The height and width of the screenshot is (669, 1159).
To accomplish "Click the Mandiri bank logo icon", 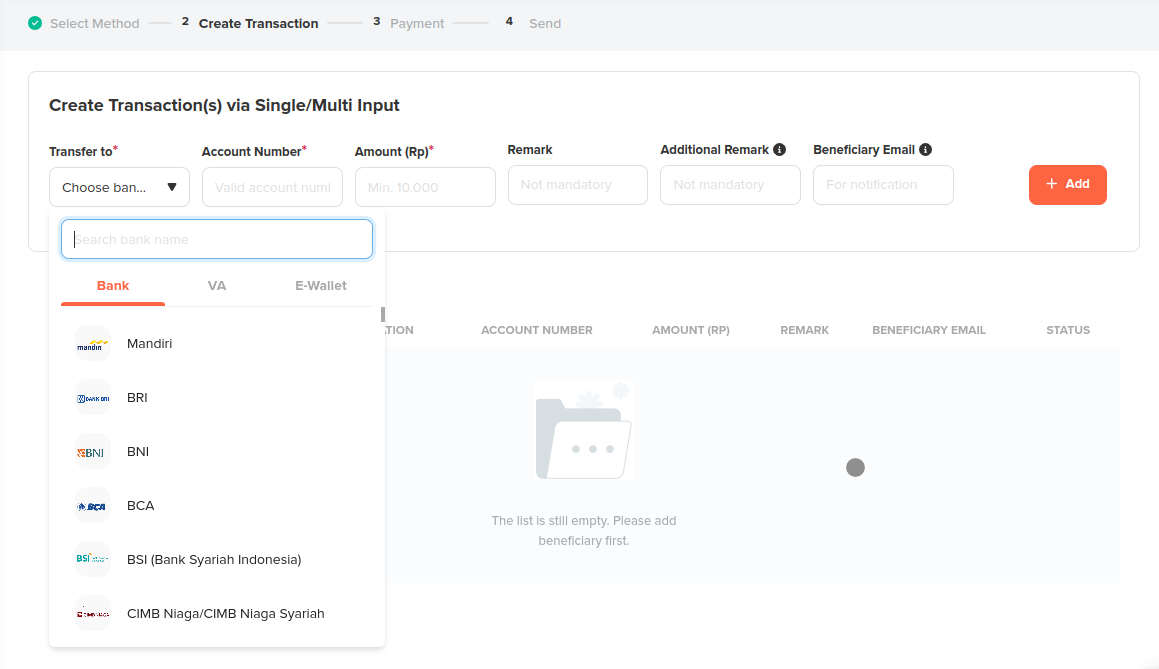I will pos(92,344).
